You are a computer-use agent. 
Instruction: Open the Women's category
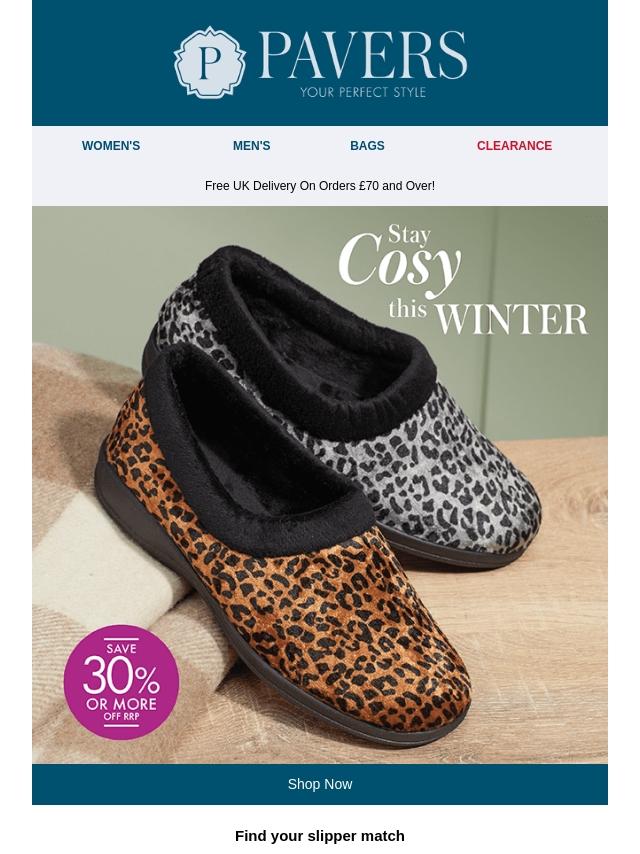[111, 145]
